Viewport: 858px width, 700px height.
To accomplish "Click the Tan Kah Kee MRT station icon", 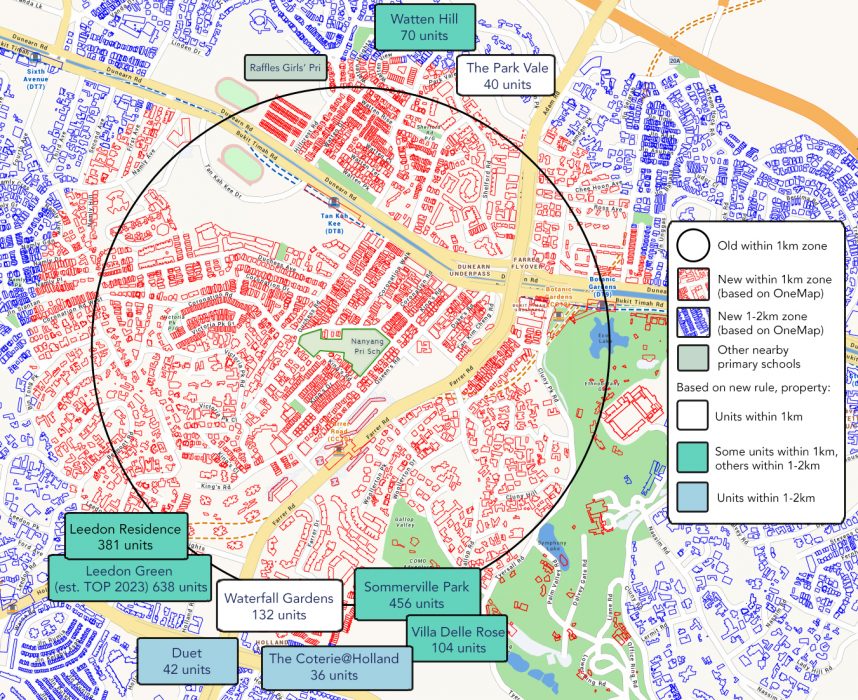I will click(x=333, y=203).
